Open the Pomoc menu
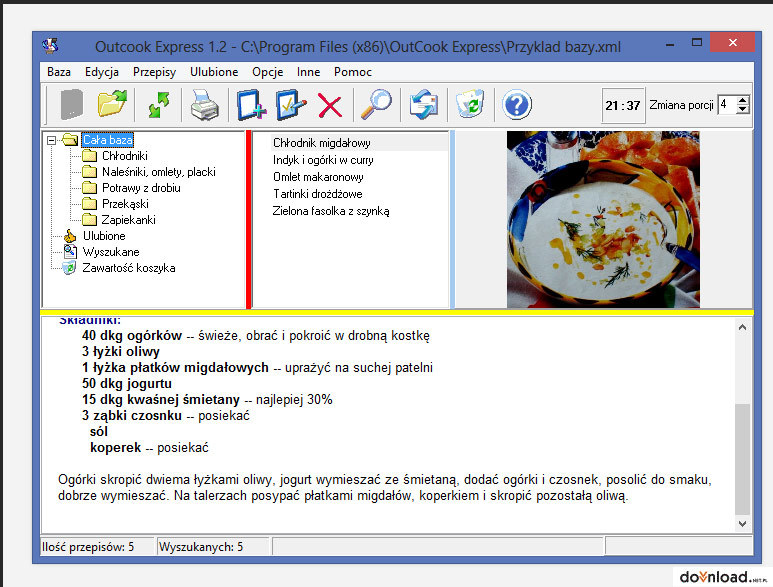 click(352, 72)
